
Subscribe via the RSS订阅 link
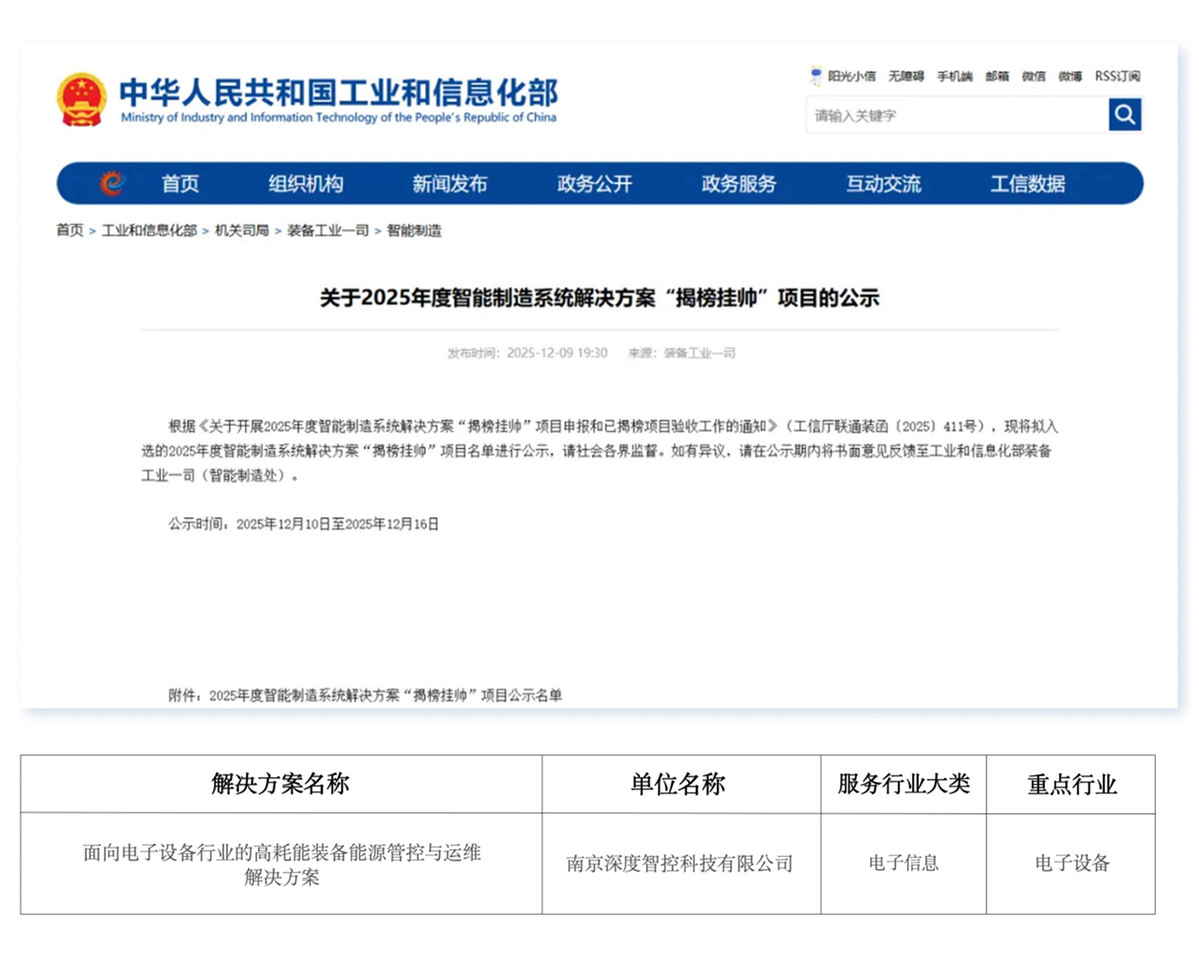pos(1117,76)
